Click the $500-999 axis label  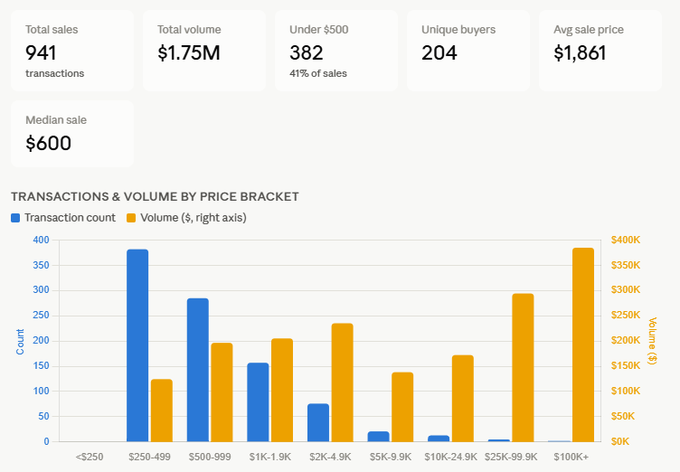[210, 457]
